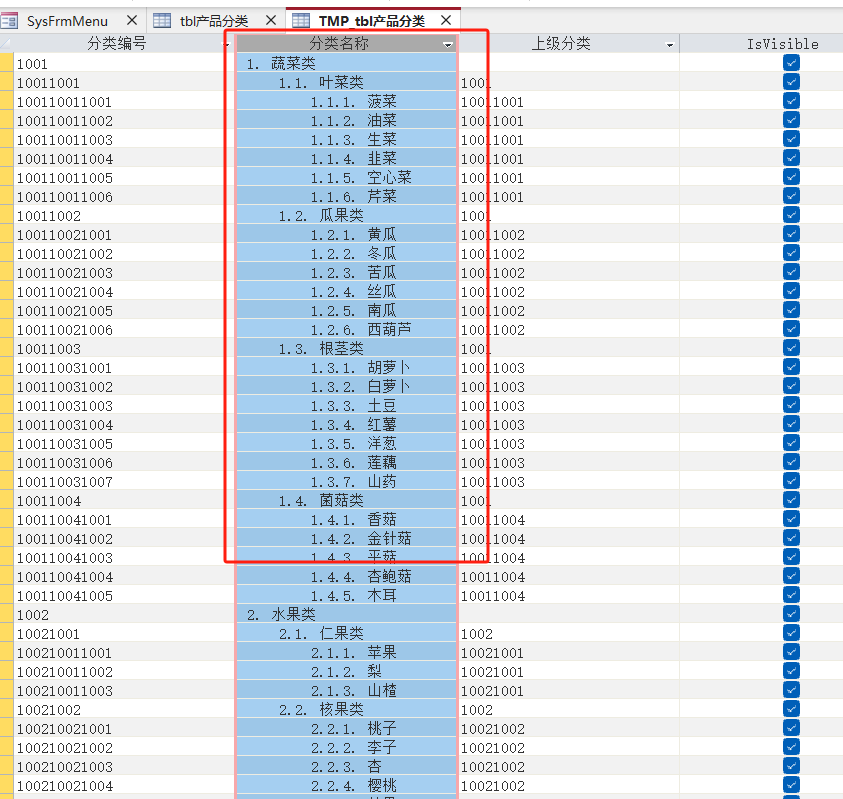
Task: Click the 上级分类 column header
Action: (560, 44)
